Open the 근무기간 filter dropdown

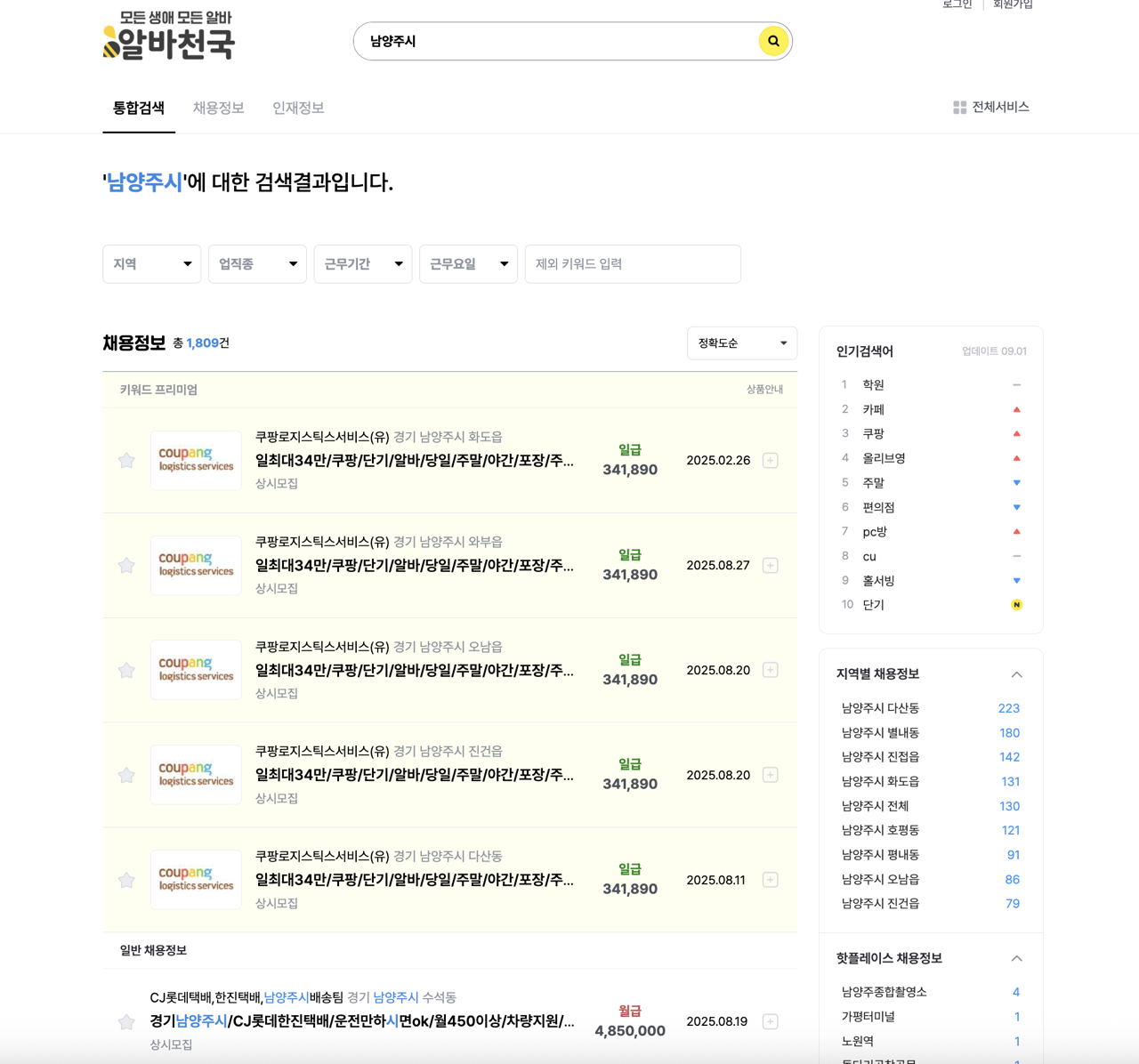coord(363,264)
